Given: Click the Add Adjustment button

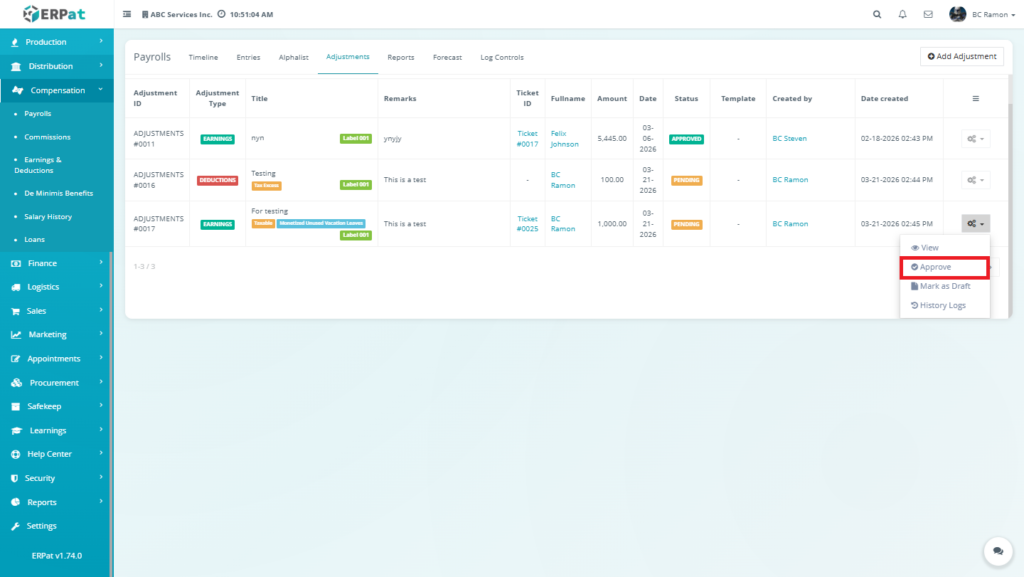Looking at the screenshot, I should tap(961, 57).
